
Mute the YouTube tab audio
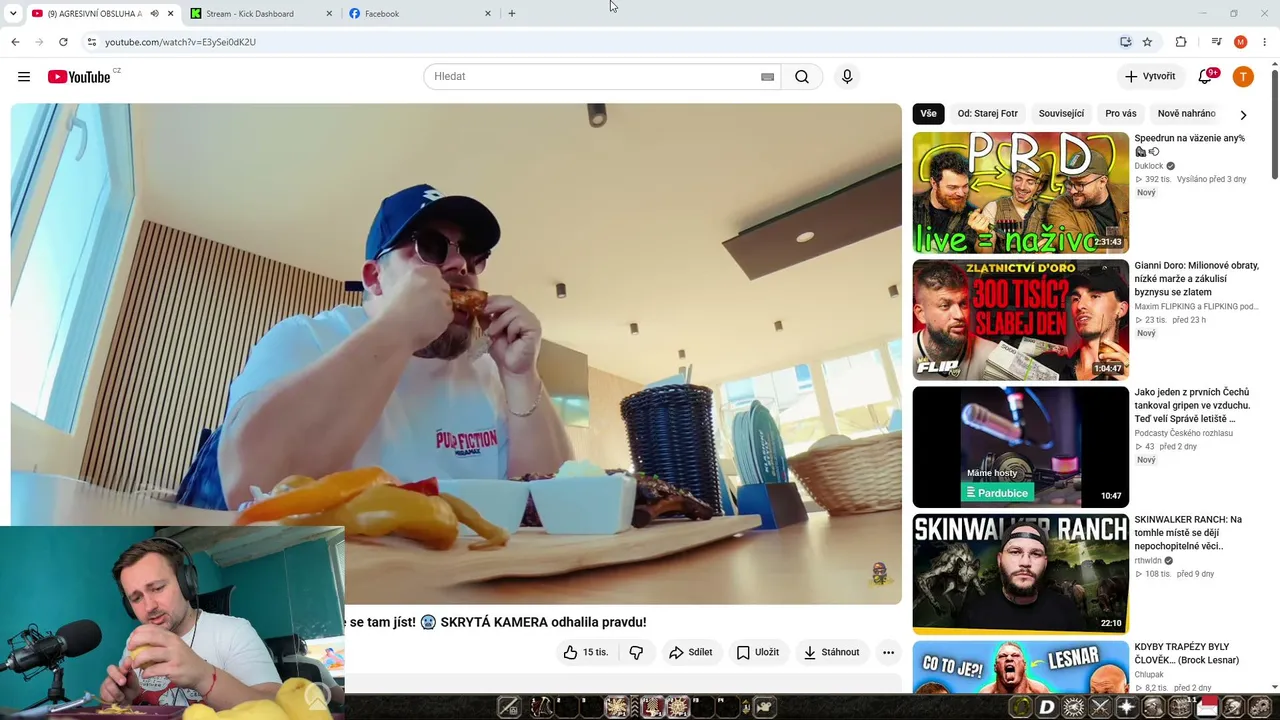[154, 14]
